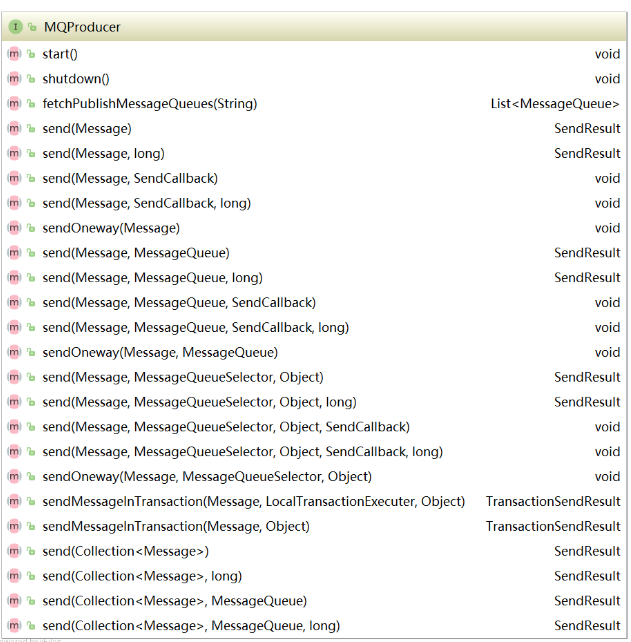The width and height of the screenshot is (631, 642).
Task: Click the List<MessageQueue> return type
Action: 555,104
